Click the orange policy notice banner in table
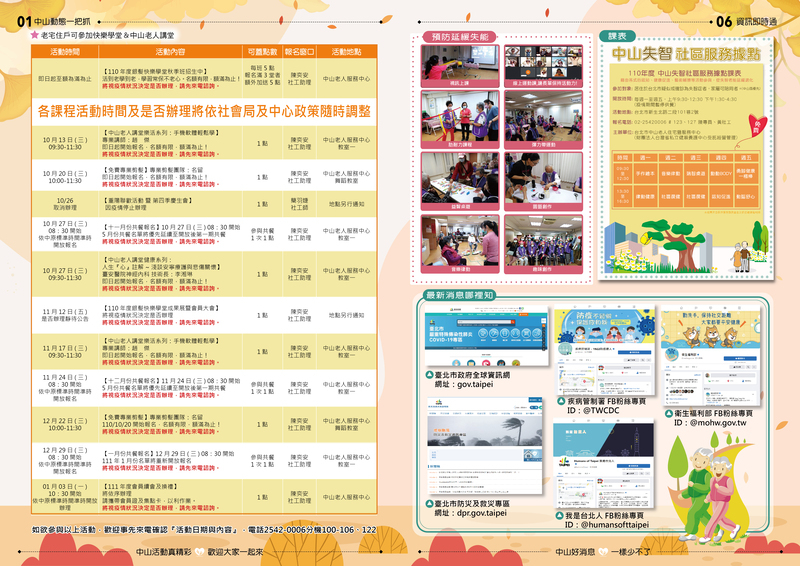This screenshot has width=800, height=566. pyautogui.click(x=204, y=109)
